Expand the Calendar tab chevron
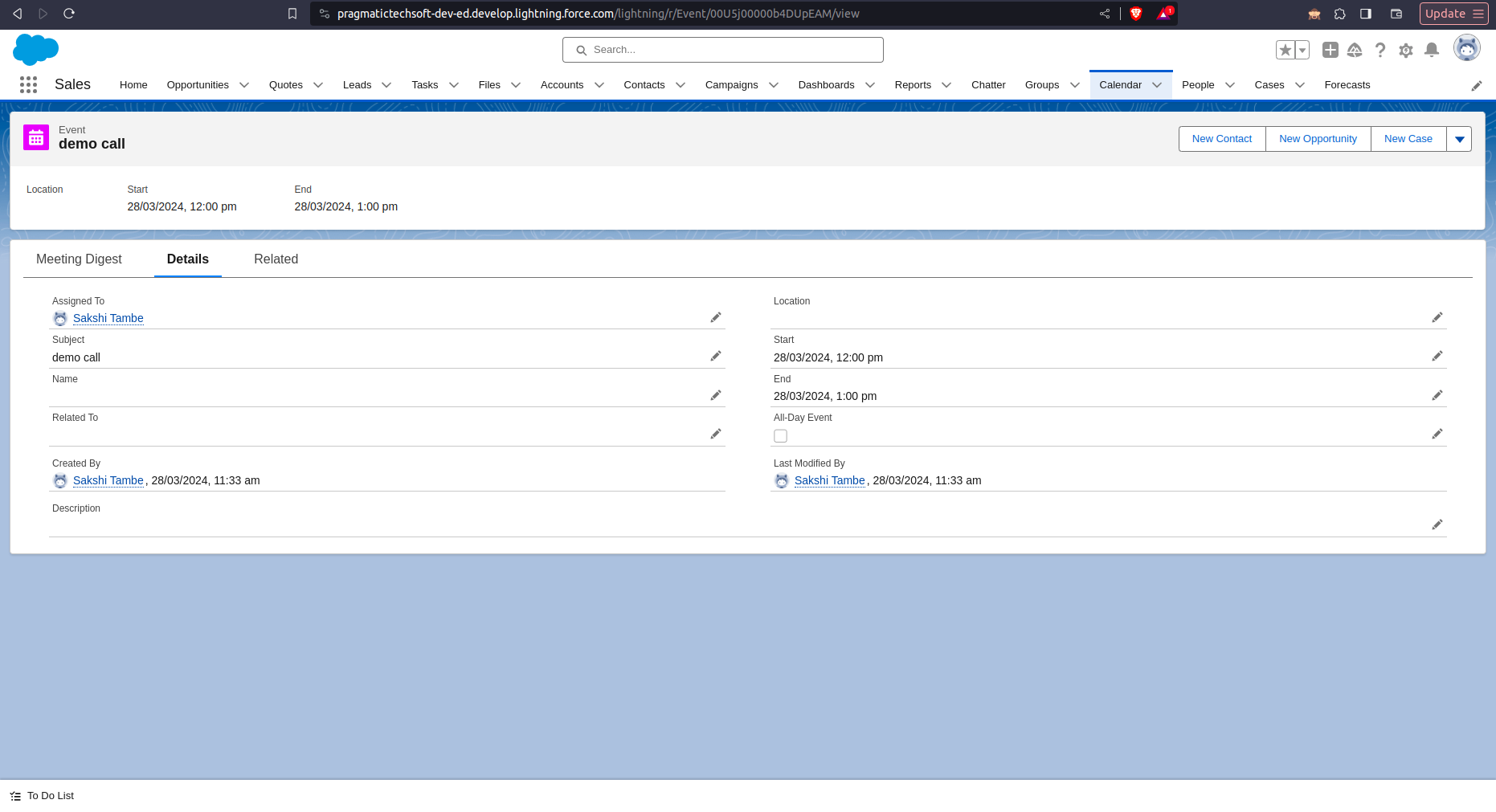The image size is (1496, 812). pos(1157,85)
